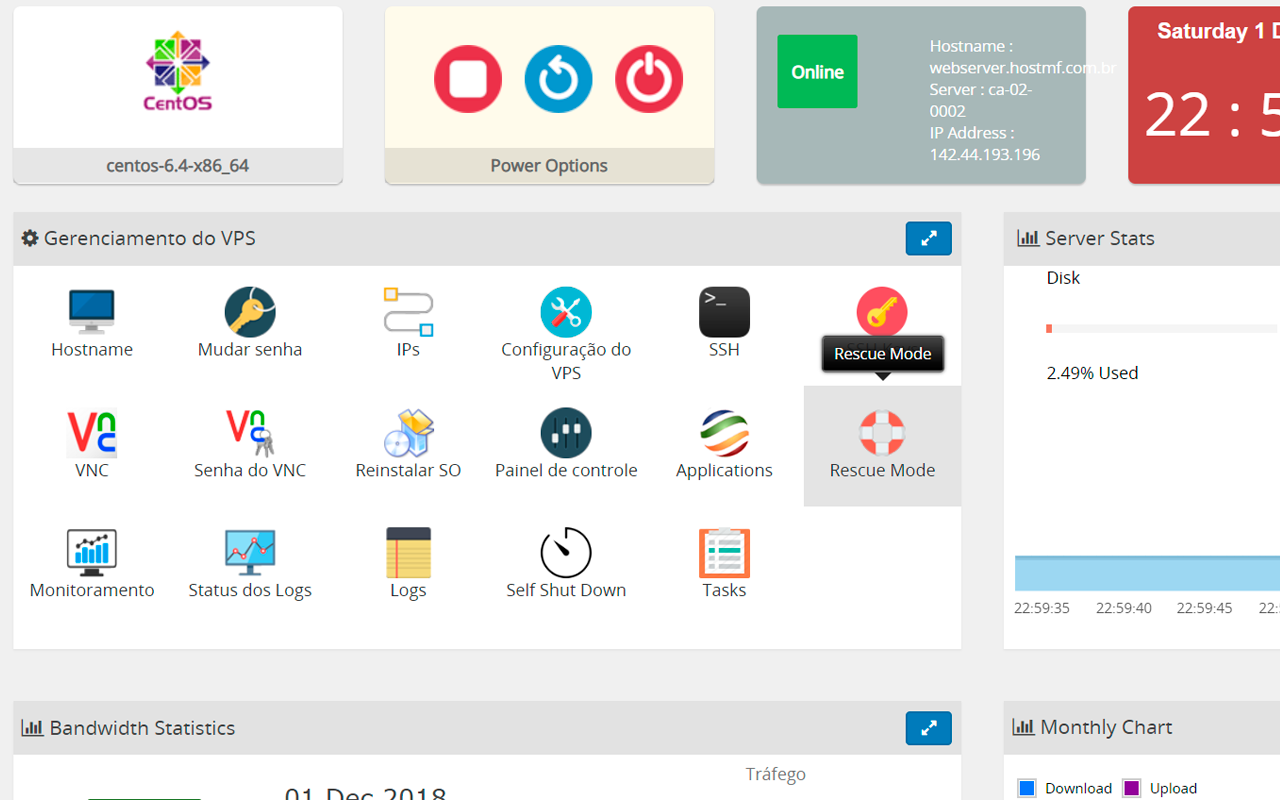Open Status dos Logs icon
The height and width of the screenshot is (800, 1280).
[250, 553]
